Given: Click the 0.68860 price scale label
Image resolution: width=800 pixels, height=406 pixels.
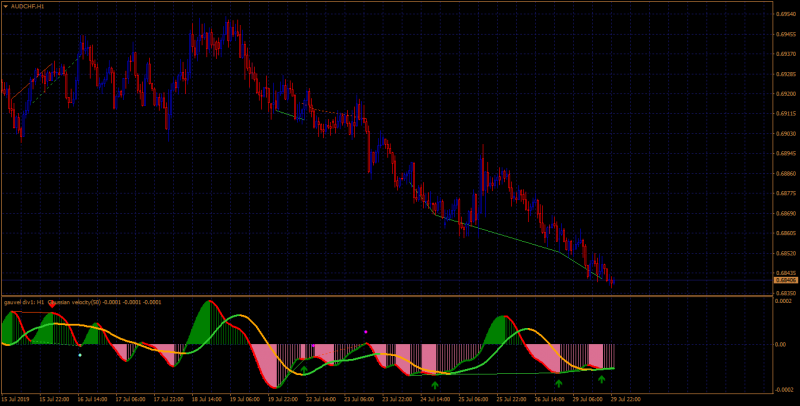Looking at the screenshot, I should (784, 173).
